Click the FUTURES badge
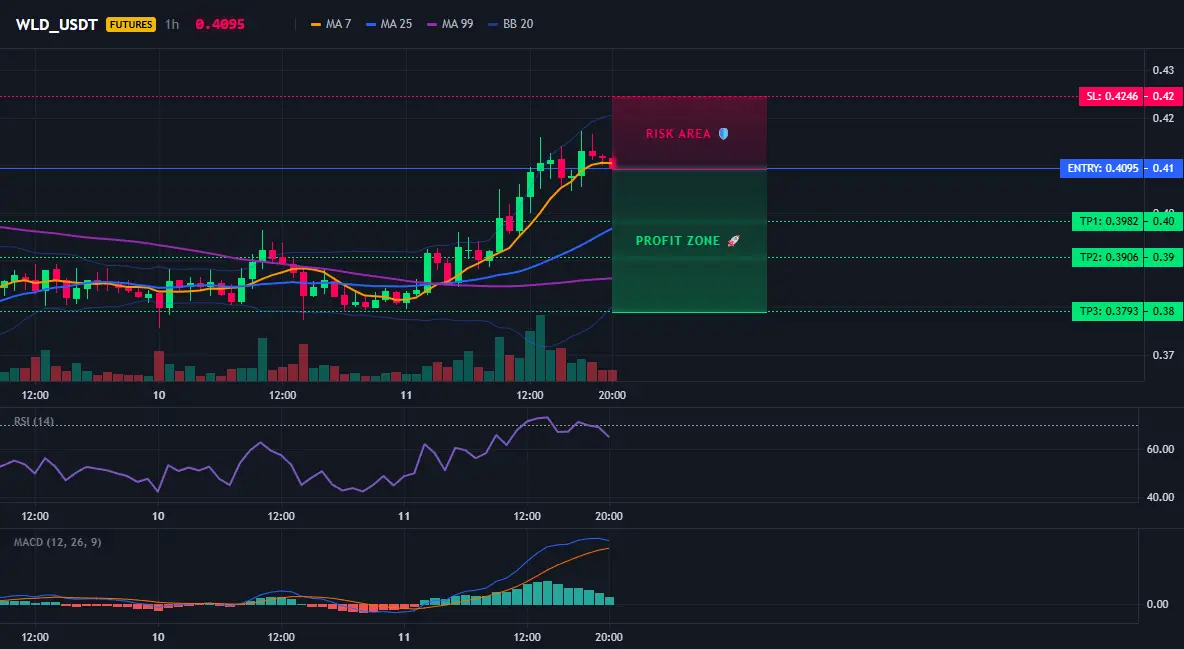Viewport: 1184px width, 649px height. point(131,24)
